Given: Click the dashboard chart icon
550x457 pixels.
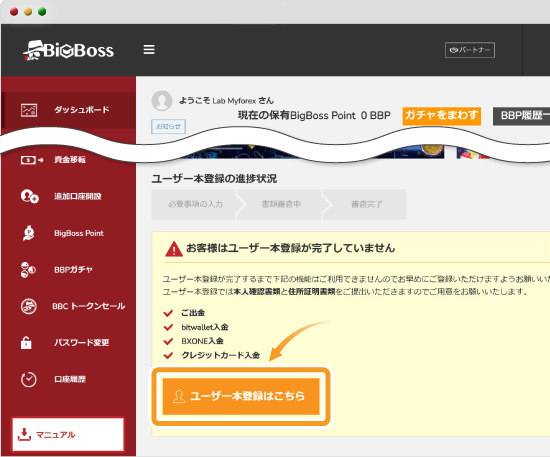Looking at the screenshot, I should (x=29, y=110).
